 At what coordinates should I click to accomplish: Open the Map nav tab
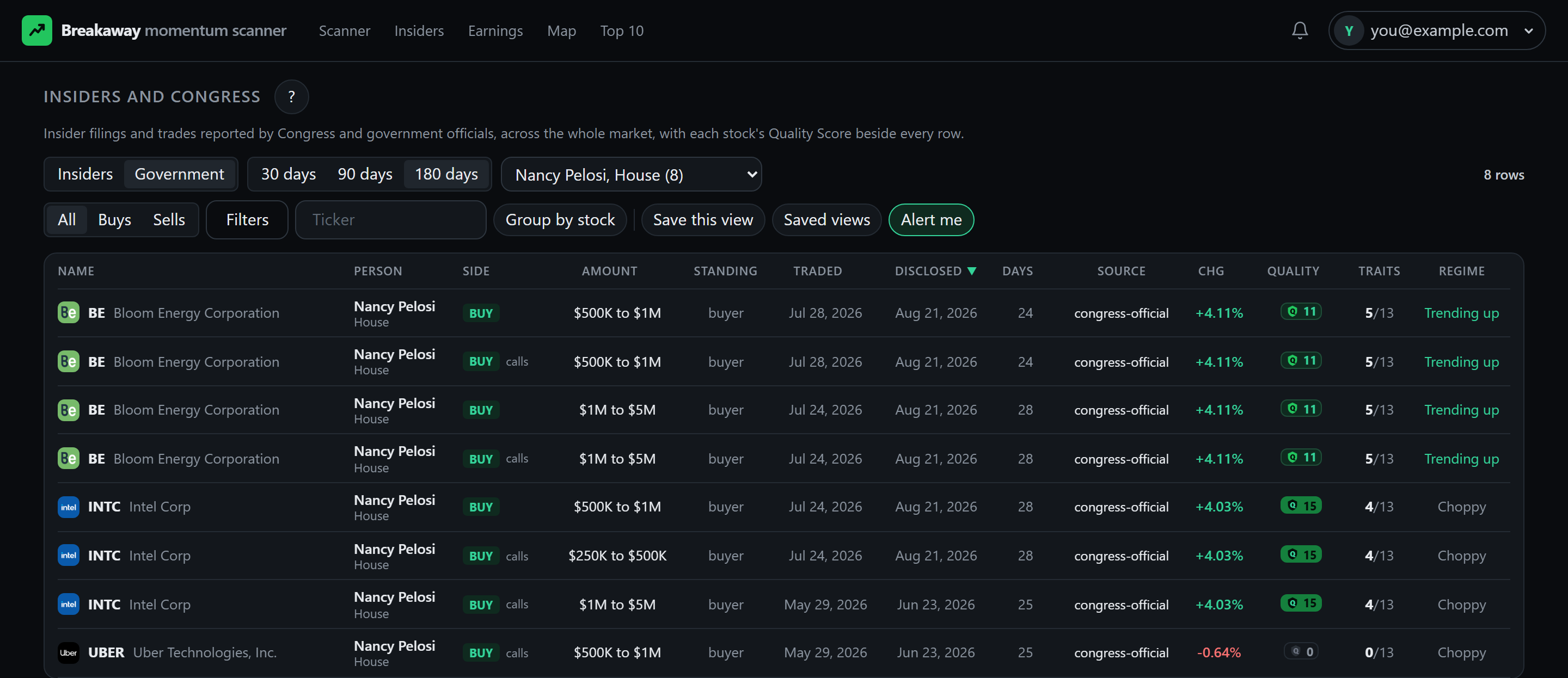point(561,30)
